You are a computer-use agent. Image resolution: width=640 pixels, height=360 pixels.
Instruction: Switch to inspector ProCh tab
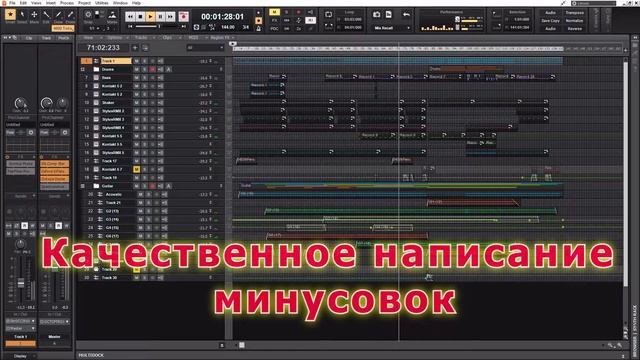coord(64,38)
